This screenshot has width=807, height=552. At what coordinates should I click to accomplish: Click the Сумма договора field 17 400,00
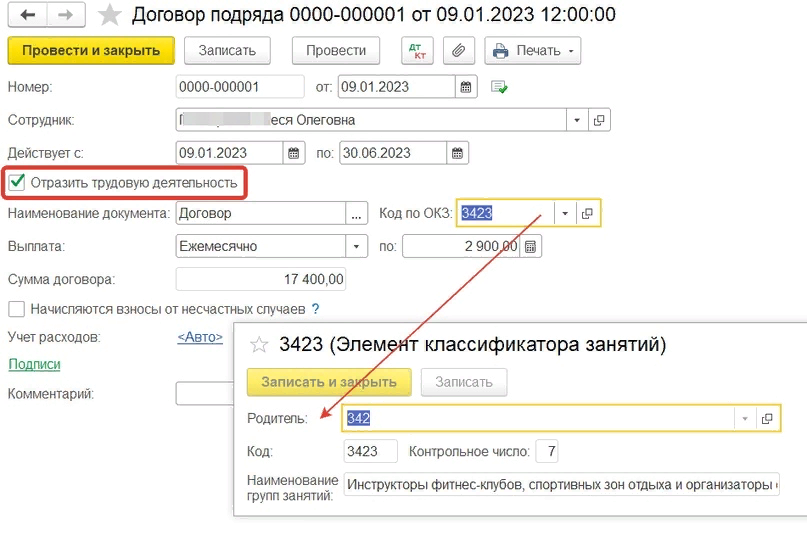[261, 279]
